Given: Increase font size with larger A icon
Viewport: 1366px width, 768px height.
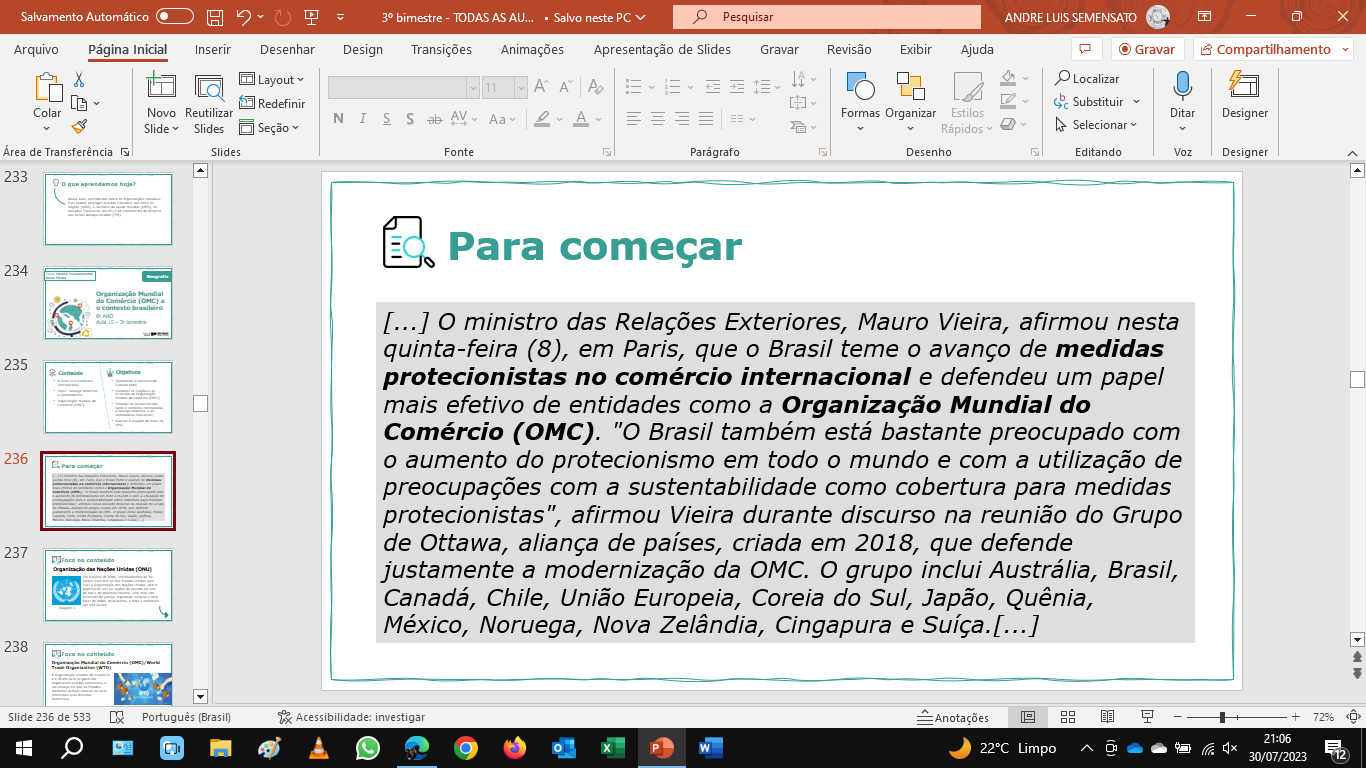Looking at the screenshot, I should pos(543,88).
